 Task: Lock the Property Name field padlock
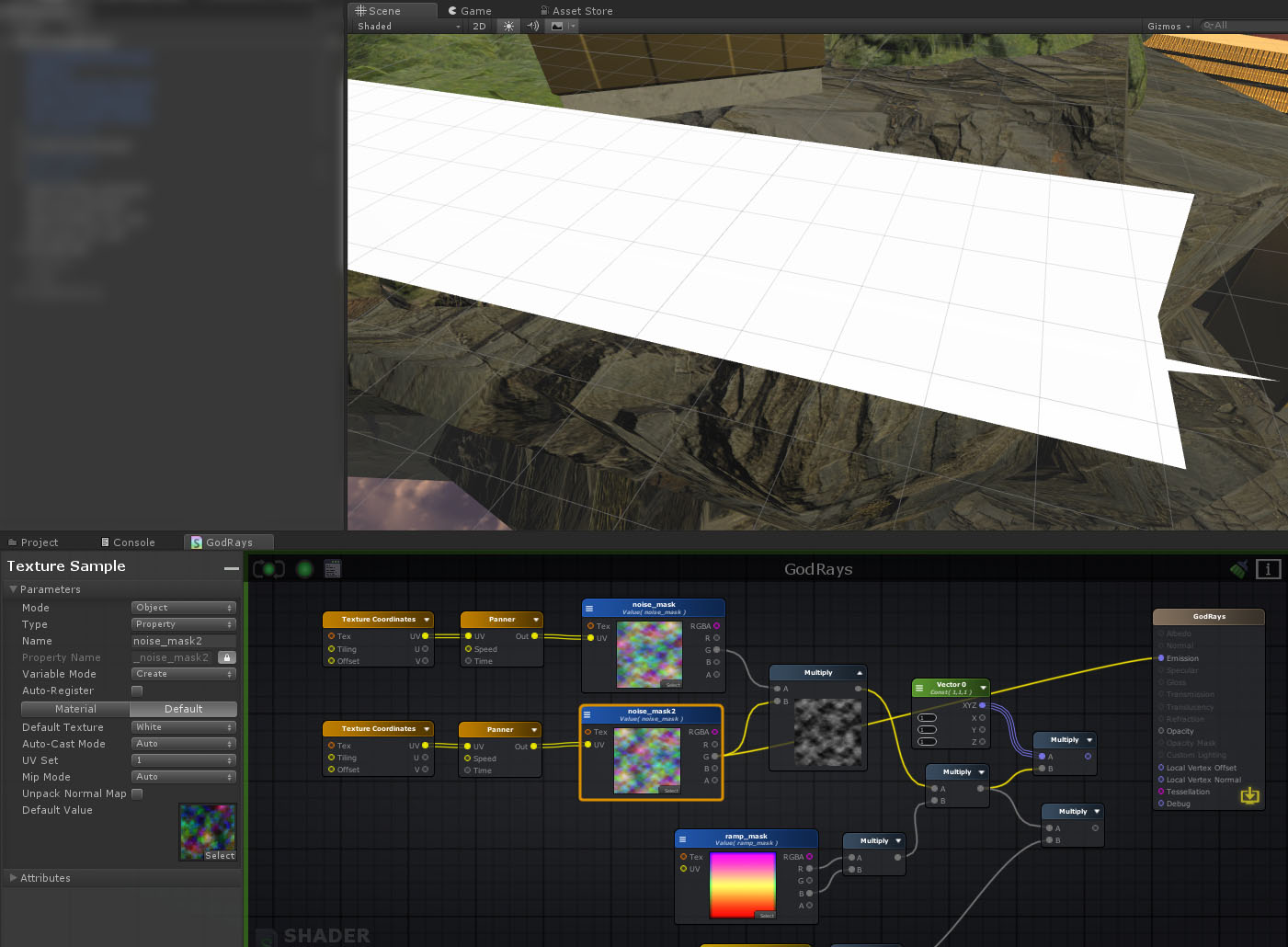(227, 657)
